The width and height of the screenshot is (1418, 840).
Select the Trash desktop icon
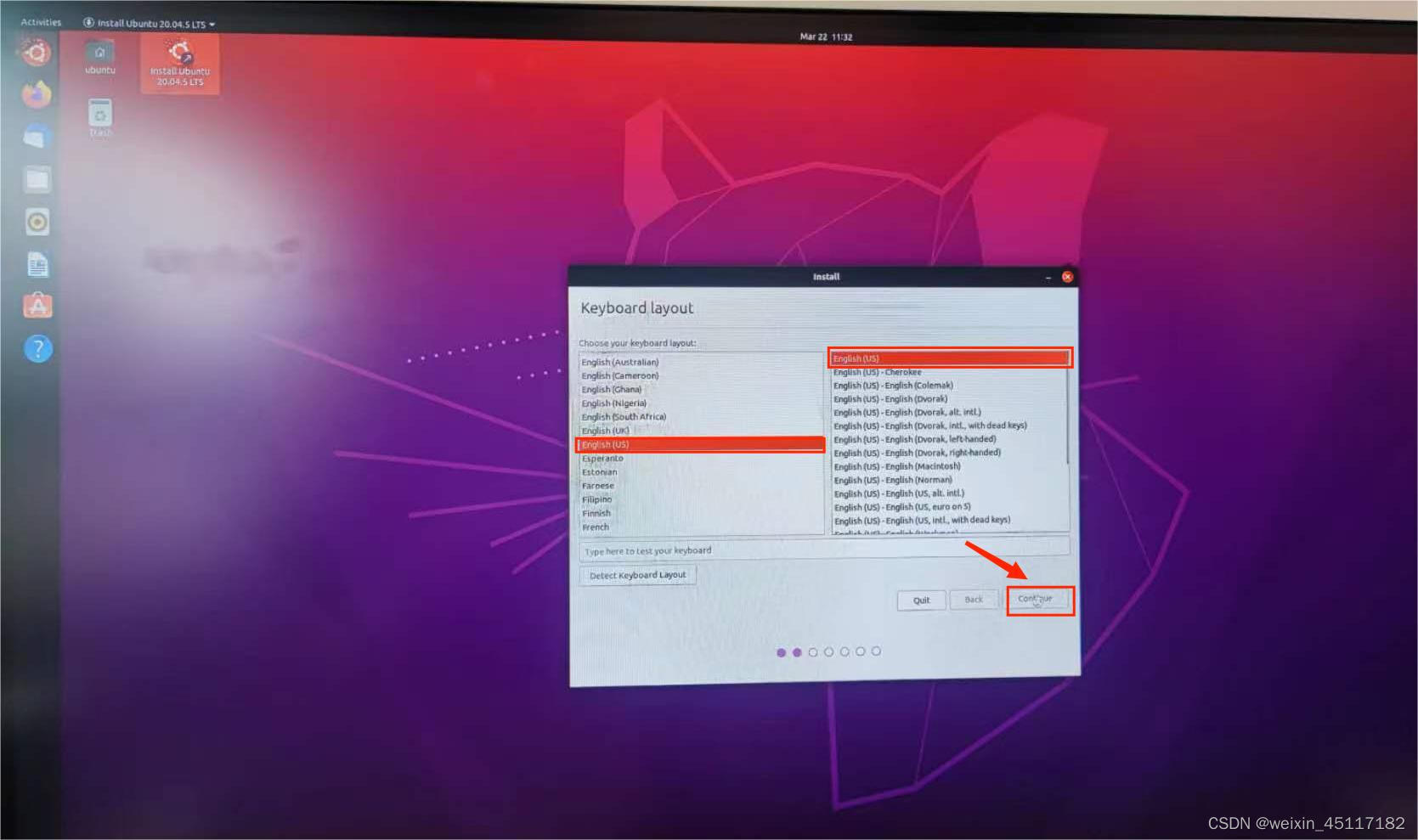[100, 118]
